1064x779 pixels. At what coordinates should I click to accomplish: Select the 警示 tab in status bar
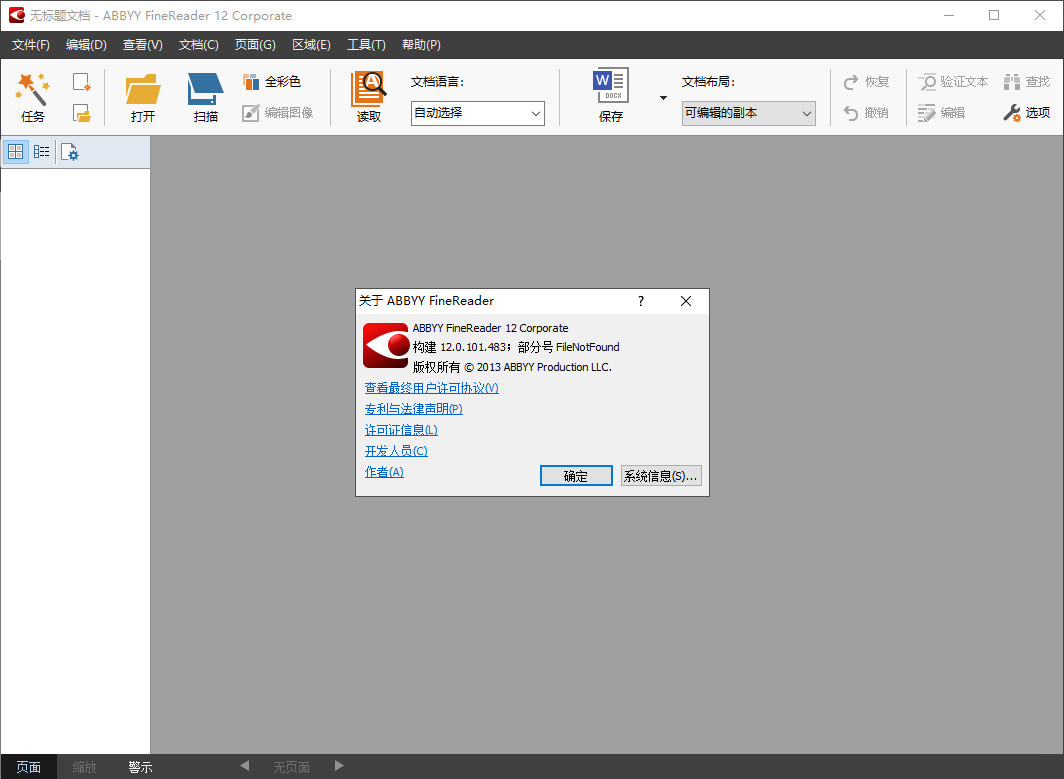coord(140,767)
